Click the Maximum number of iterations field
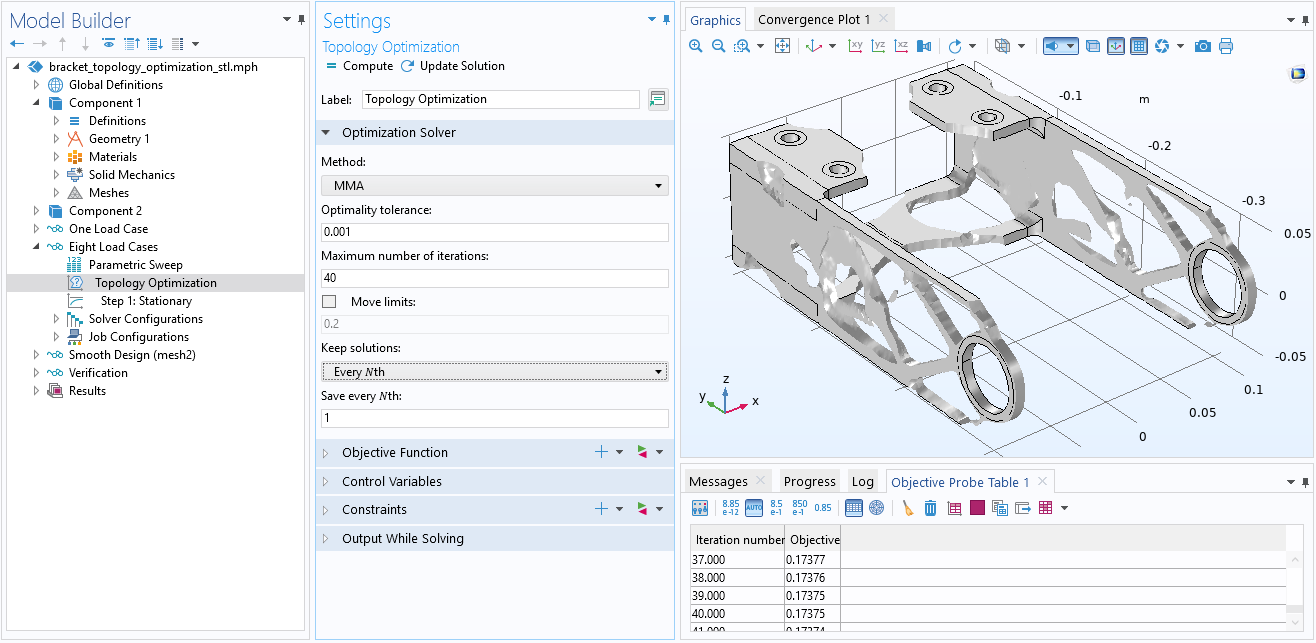The height and width of the screenshot is (643, 1316). [x=494, y=278]
